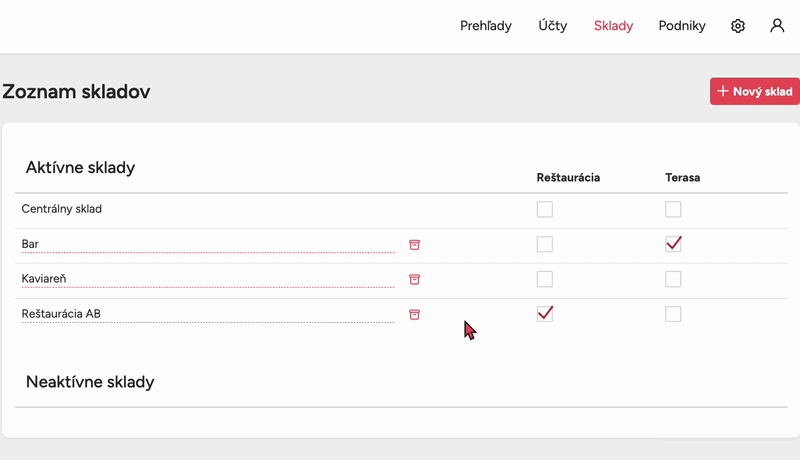Screen dimensions: 800x460
Task: Open the Účty menu item
Action: coord(552,26)
